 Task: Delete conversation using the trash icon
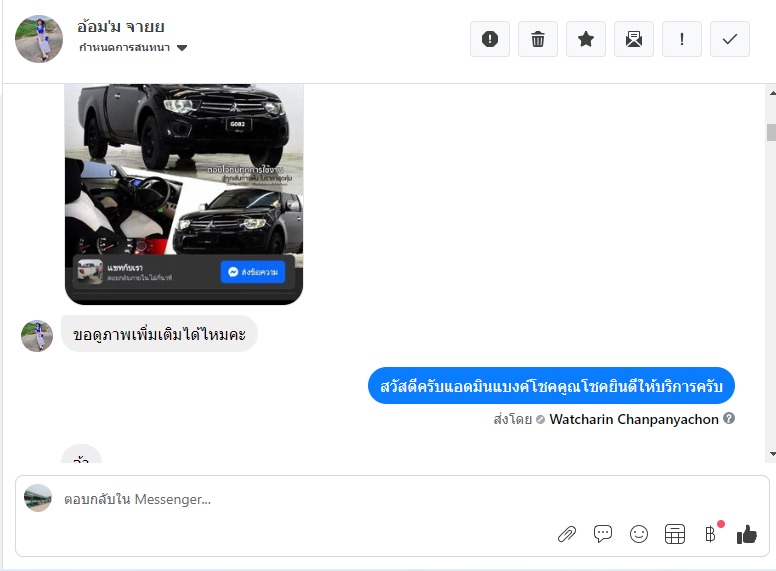(x=538, y=39)
